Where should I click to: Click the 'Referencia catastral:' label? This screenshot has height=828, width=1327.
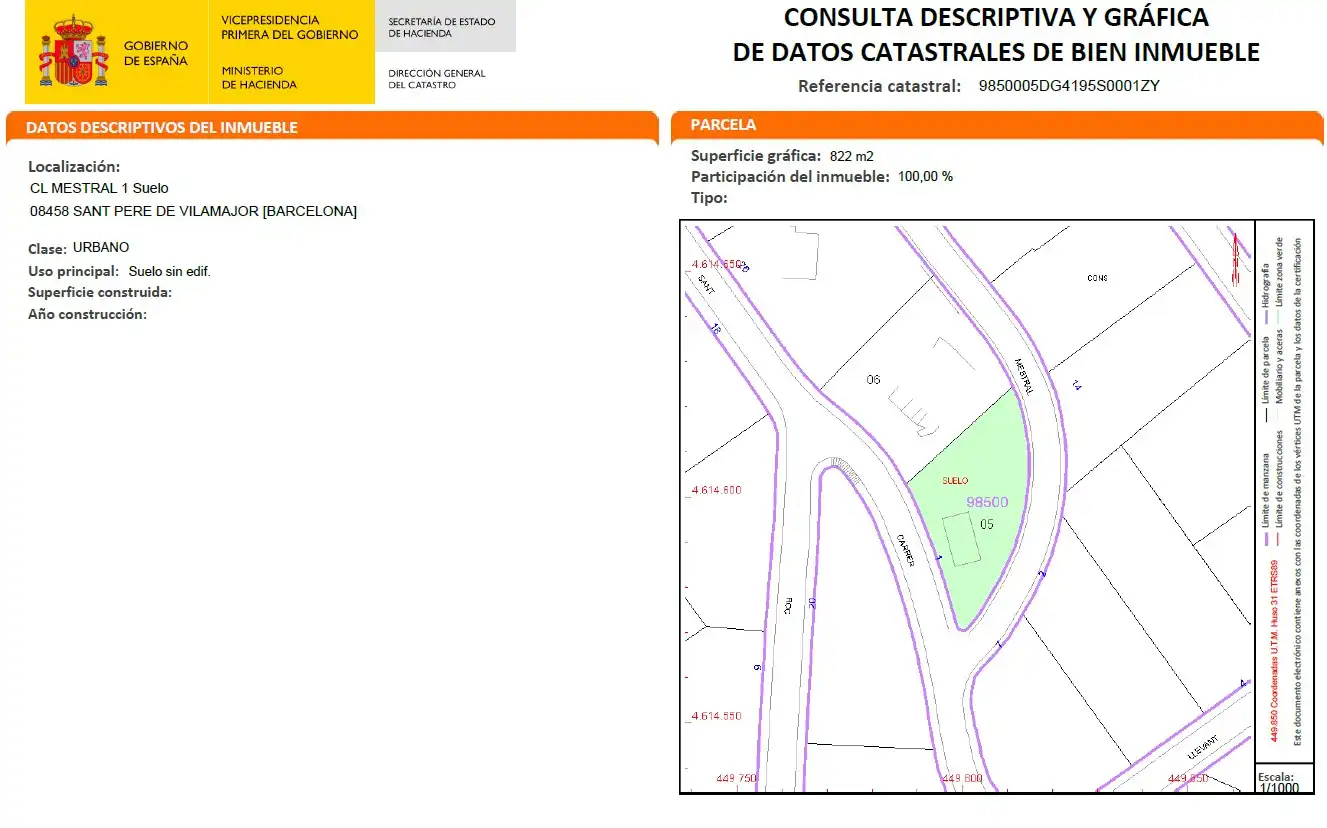point(879,86)
